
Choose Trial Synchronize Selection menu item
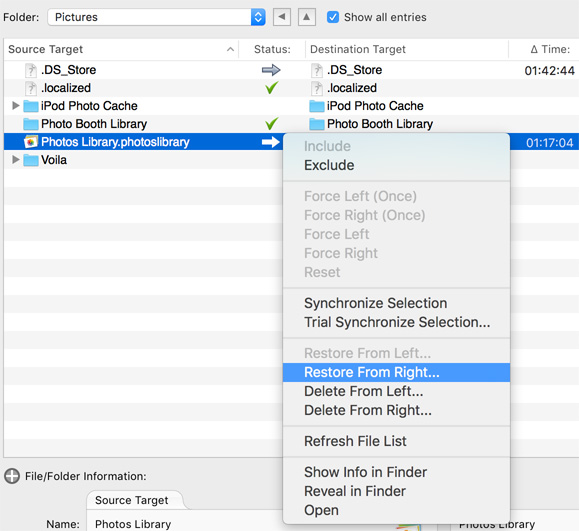396,322
